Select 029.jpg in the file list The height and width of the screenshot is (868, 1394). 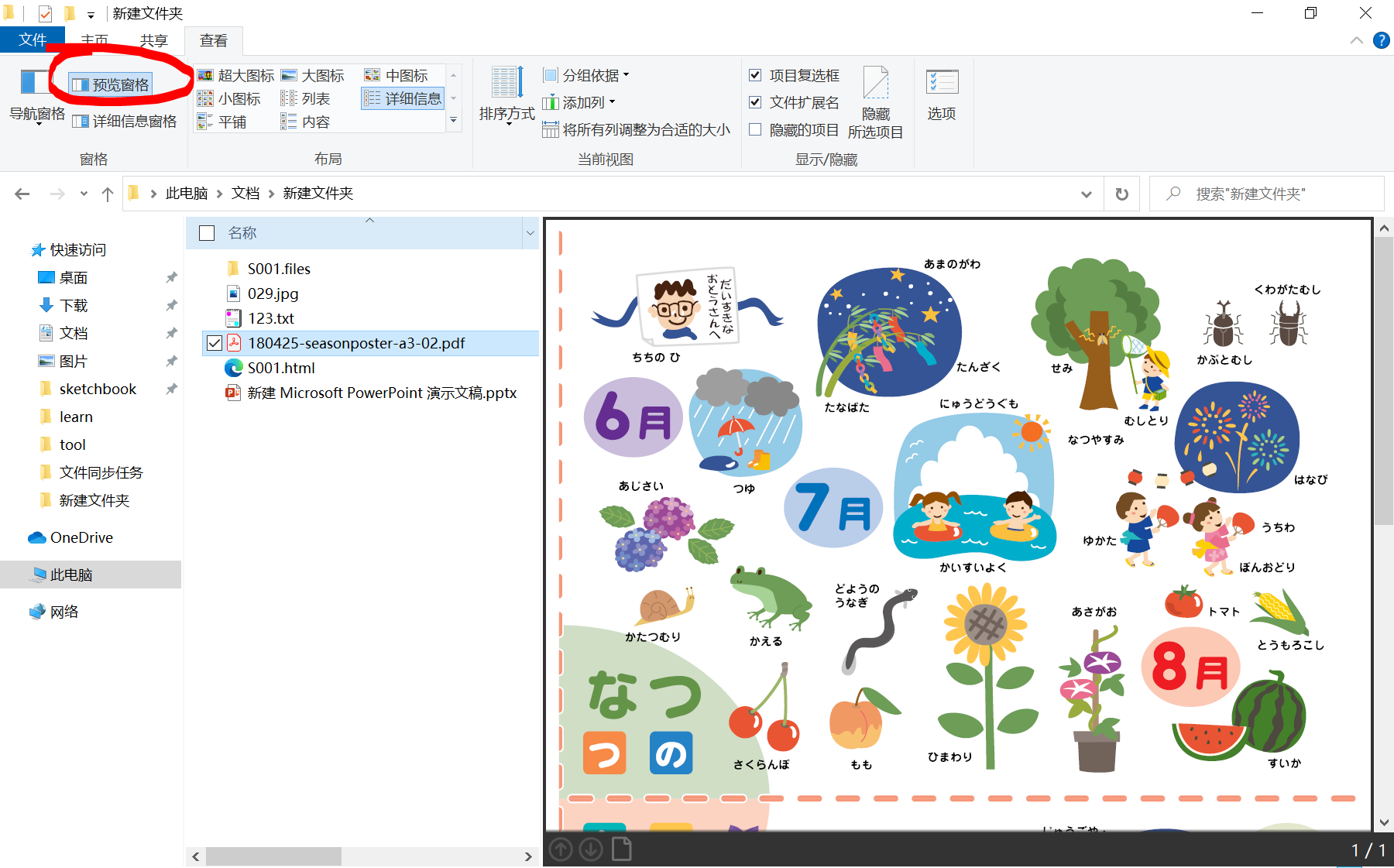(x=273, y=293)
